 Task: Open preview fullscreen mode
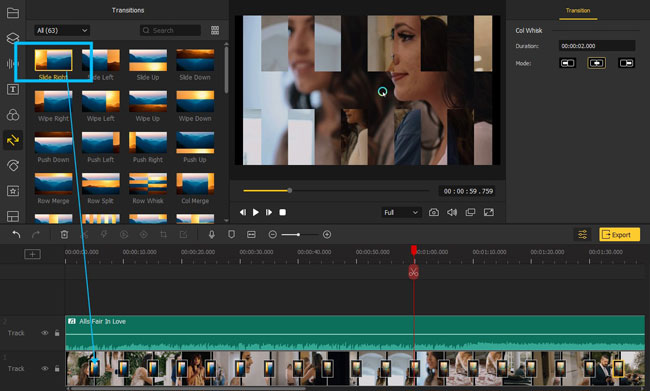489,212
